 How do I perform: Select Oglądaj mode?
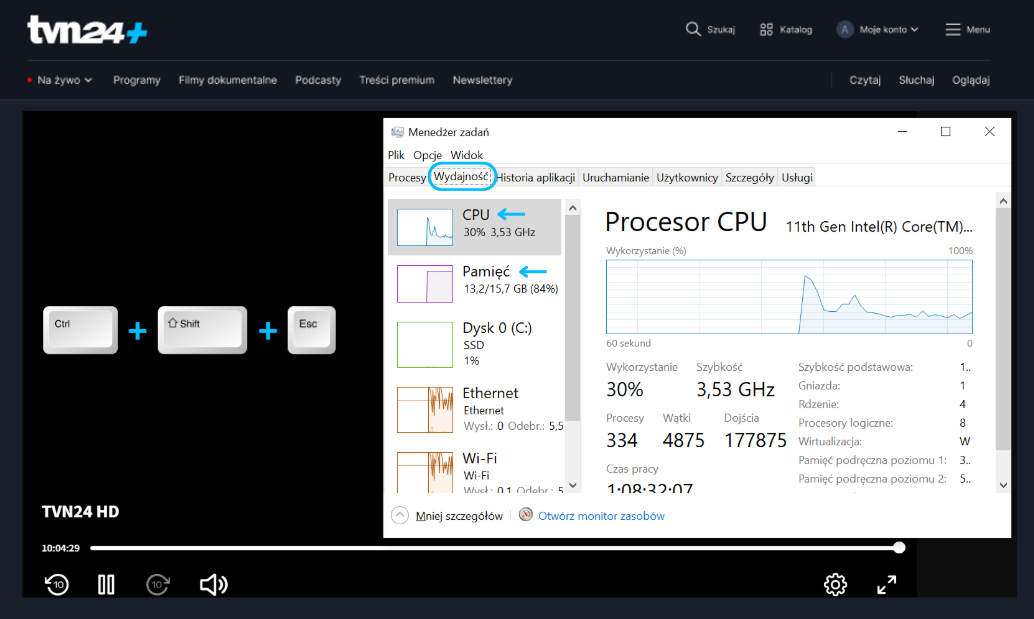click(971, 80)
